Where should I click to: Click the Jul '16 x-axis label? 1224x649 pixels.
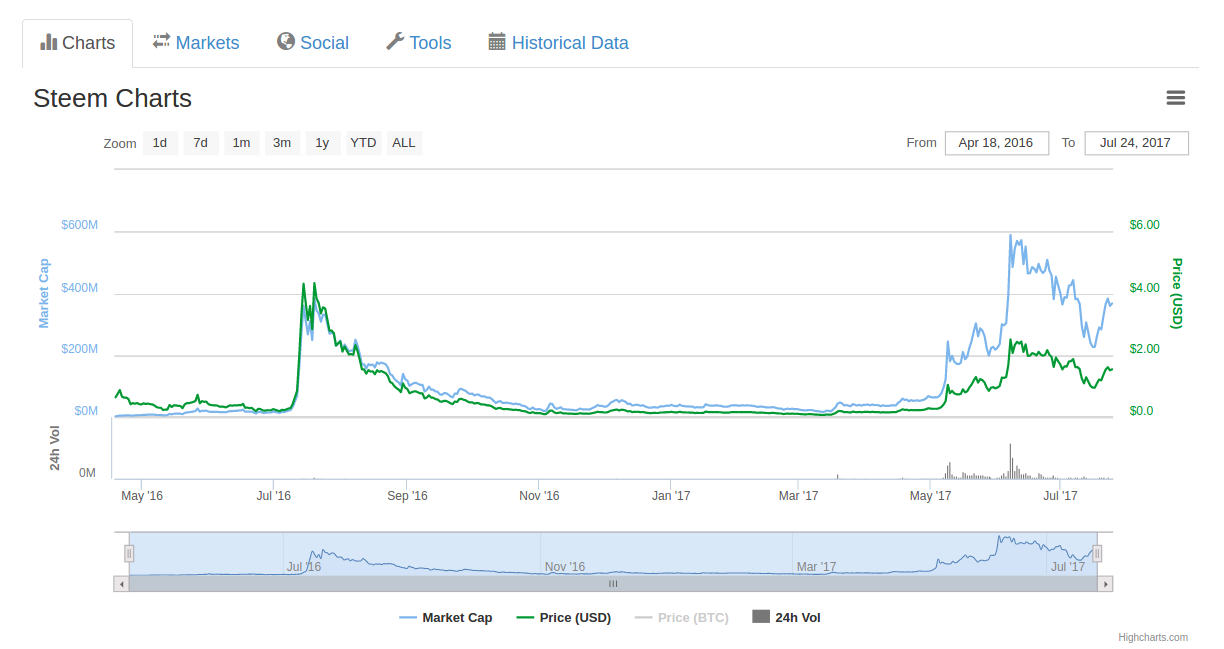click(x=273, y=495)
